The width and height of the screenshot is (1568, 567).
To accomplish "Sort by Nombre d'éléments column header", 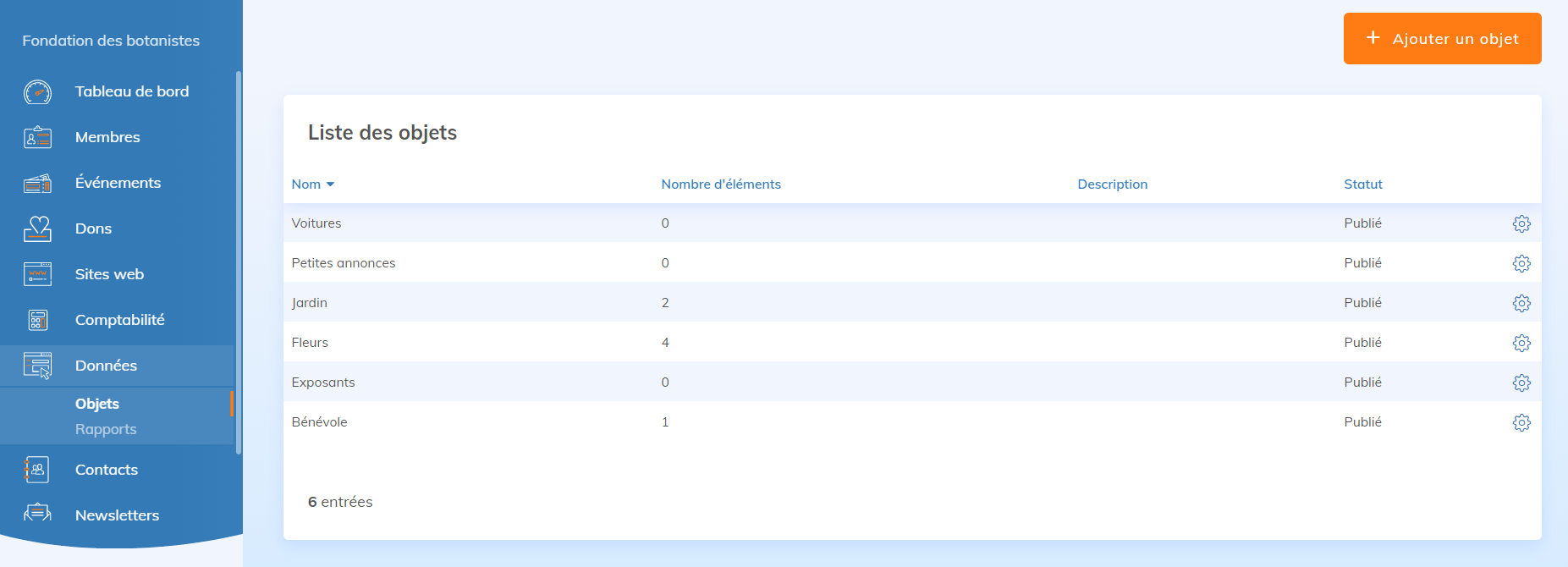I will tap(720, 184).
